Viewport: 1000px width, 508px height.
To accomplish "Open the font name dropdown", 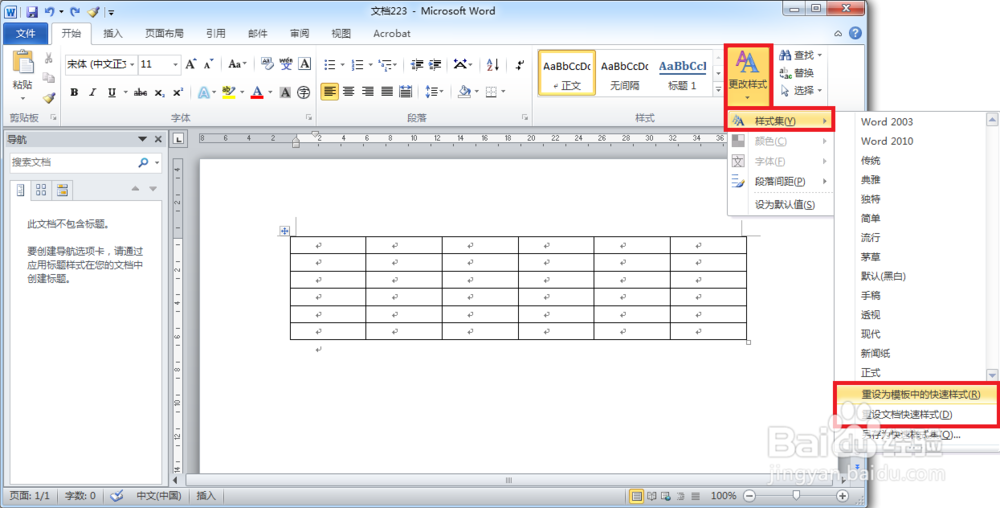I will [132, 64].
